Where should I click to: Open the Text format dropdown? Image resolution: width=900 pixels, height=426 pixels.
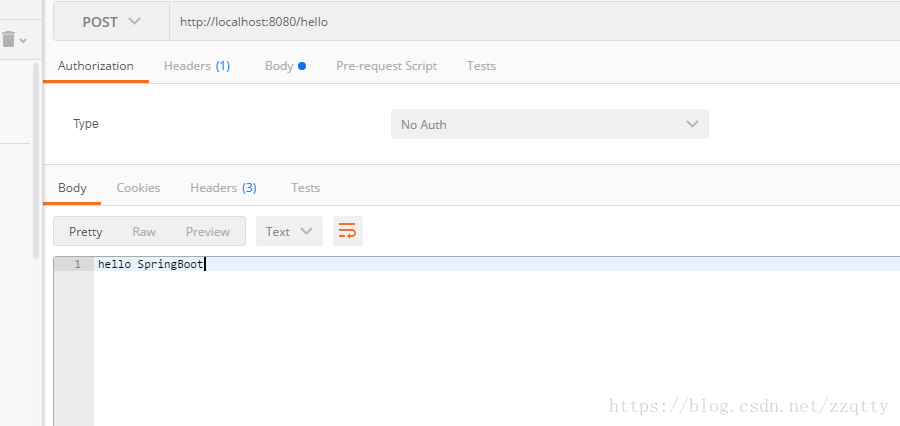click(x=289, y=231)
